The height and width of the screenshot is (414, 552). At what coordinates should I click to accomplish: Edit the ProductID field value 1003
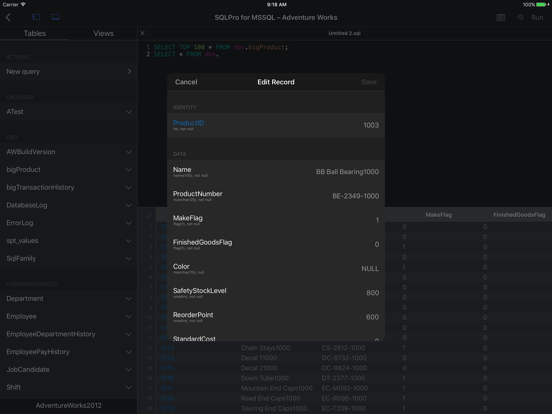(x=371, y=125)
